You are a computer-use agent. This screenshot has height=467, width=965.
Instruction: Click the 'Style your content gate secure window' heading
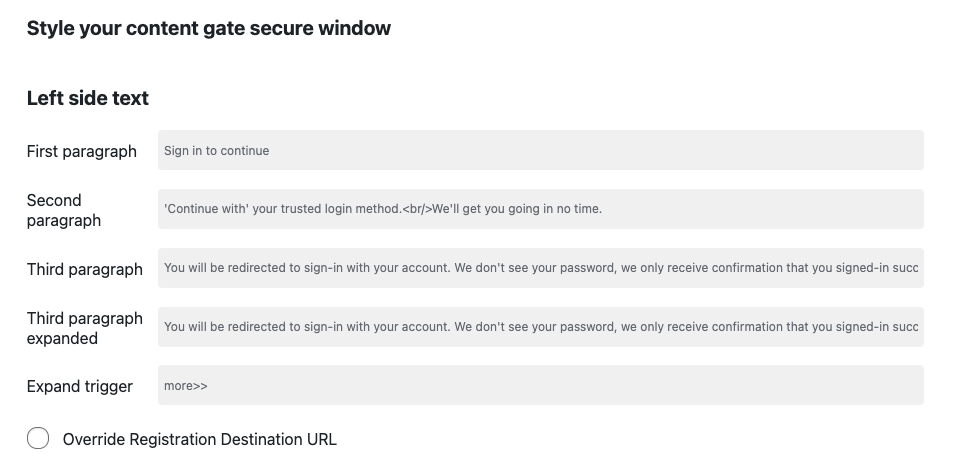coord(208,28)
